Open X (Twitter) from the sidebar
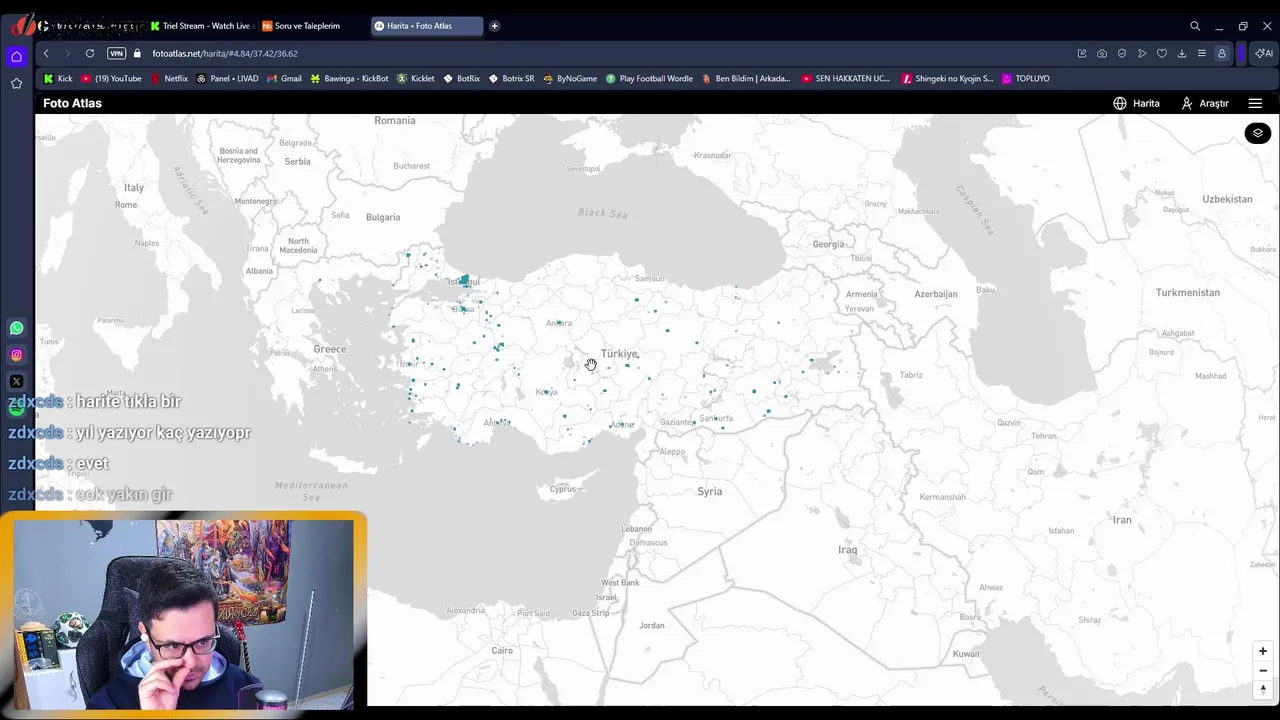 tap(16, 381)
